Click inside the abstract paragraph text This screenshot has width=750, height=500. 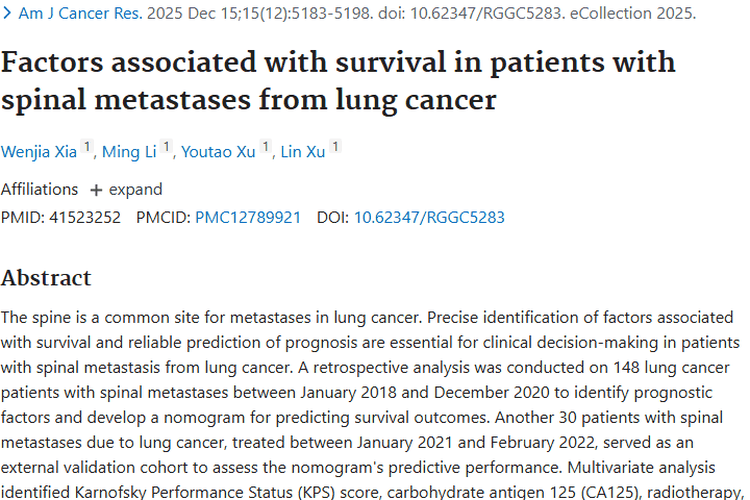[370, 388]
